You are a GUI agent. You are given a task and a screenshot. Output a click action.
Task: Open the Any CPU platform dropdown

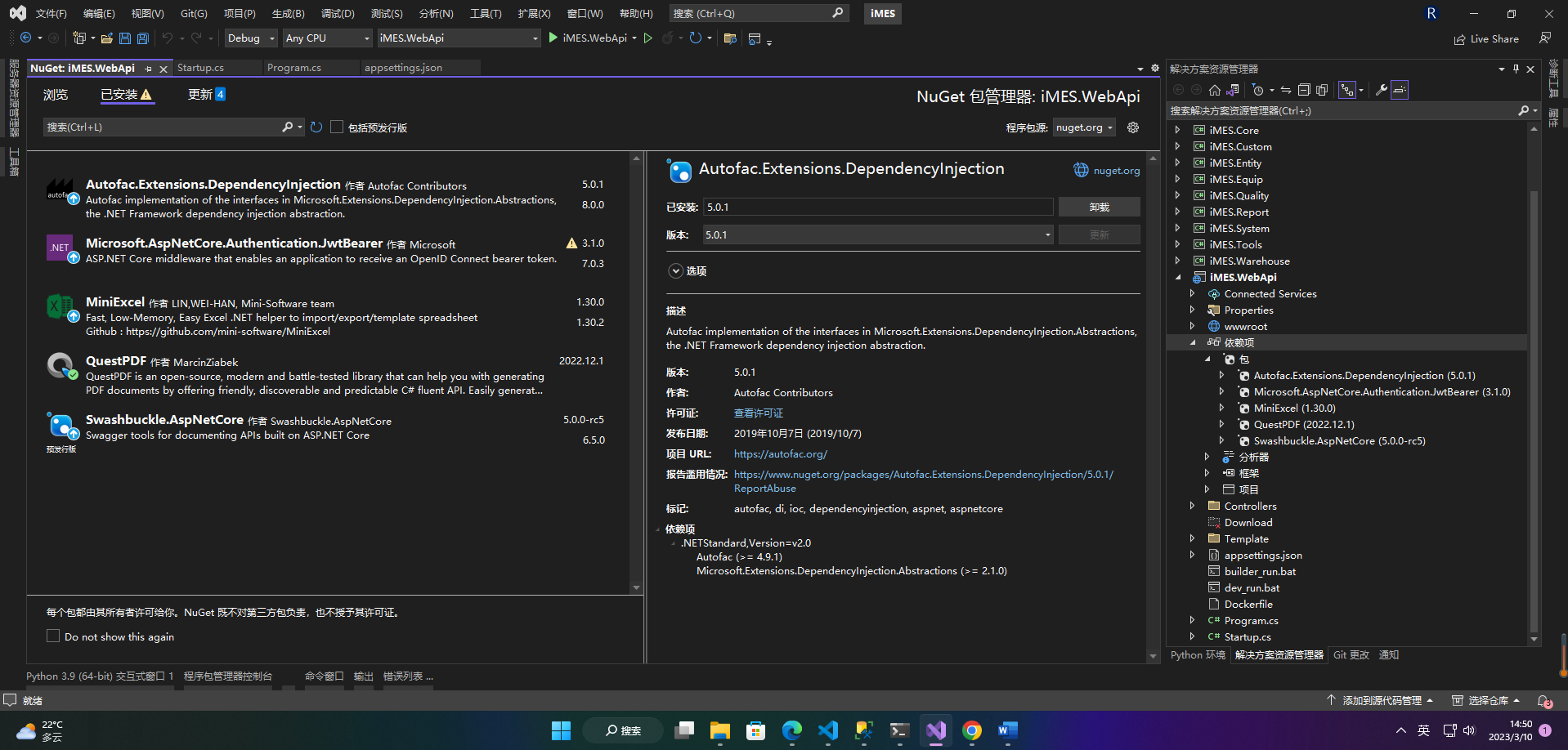[x=328, y=38]
